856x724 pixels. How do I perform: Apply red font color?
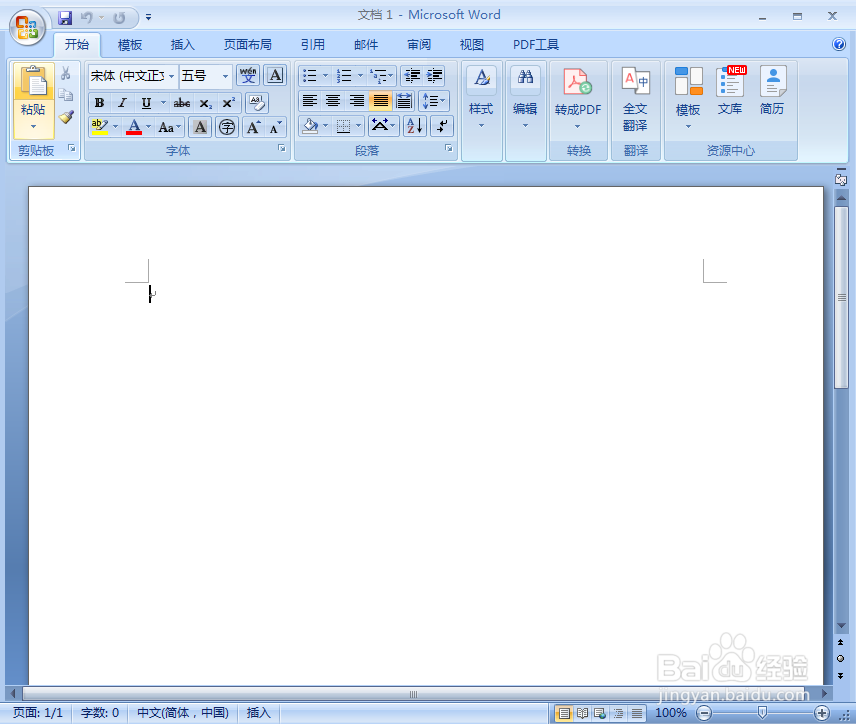click(134, 128)
